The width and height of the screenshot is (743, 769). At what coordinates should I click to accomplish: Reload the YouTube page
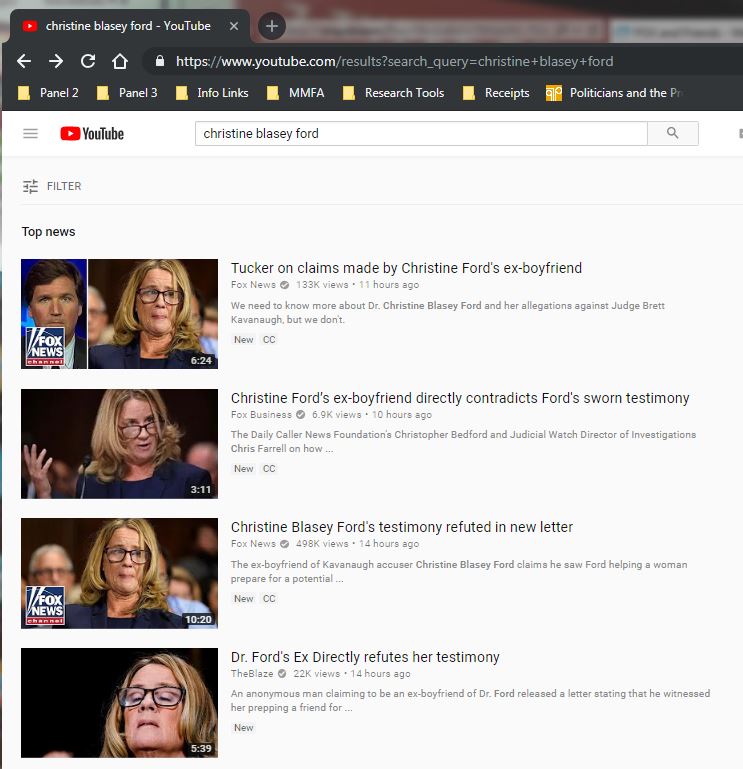[88, 61]
